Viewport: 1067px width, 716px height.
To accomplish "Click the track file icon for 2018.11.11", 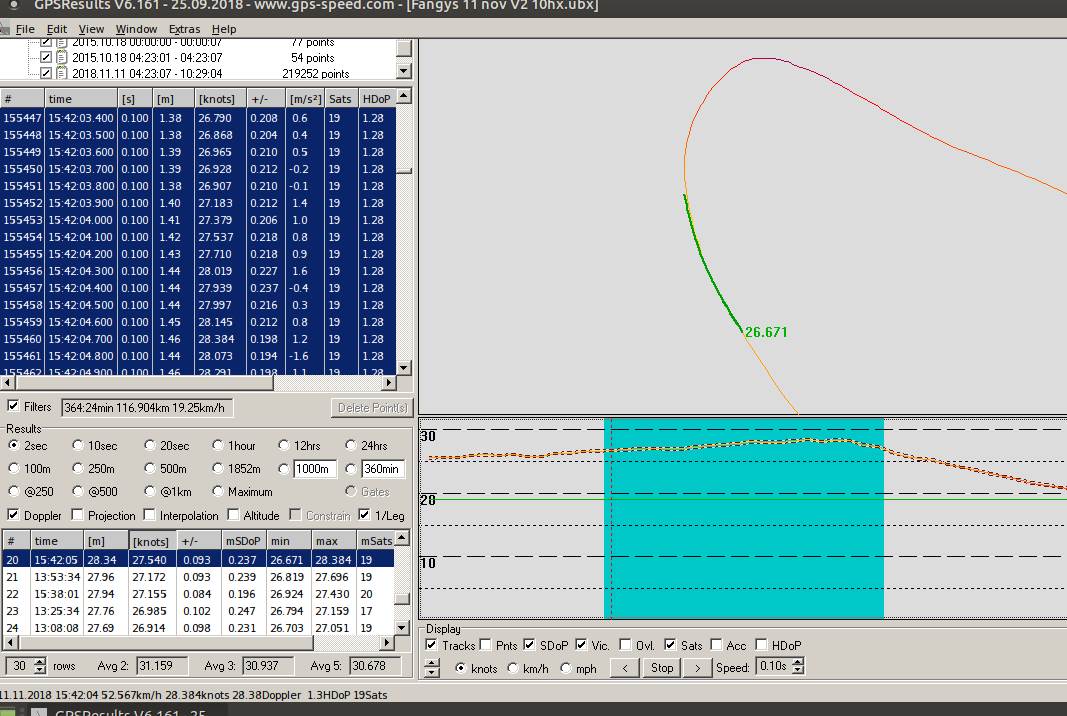I will pyautogui.click(x=61, y=73).
